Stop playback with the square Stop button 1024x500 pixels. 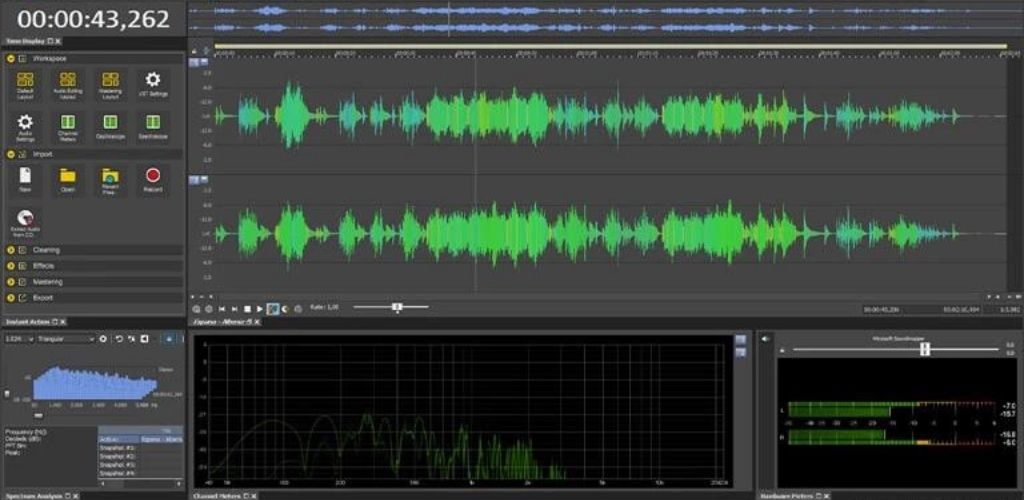coord(248,308)
